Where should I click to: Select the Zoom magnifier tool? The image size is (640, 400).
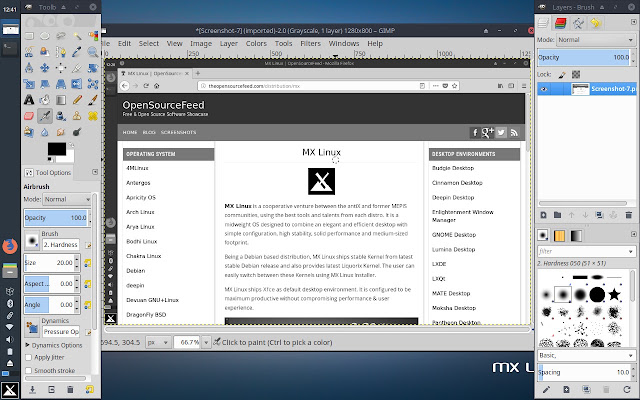pos(93,52)
